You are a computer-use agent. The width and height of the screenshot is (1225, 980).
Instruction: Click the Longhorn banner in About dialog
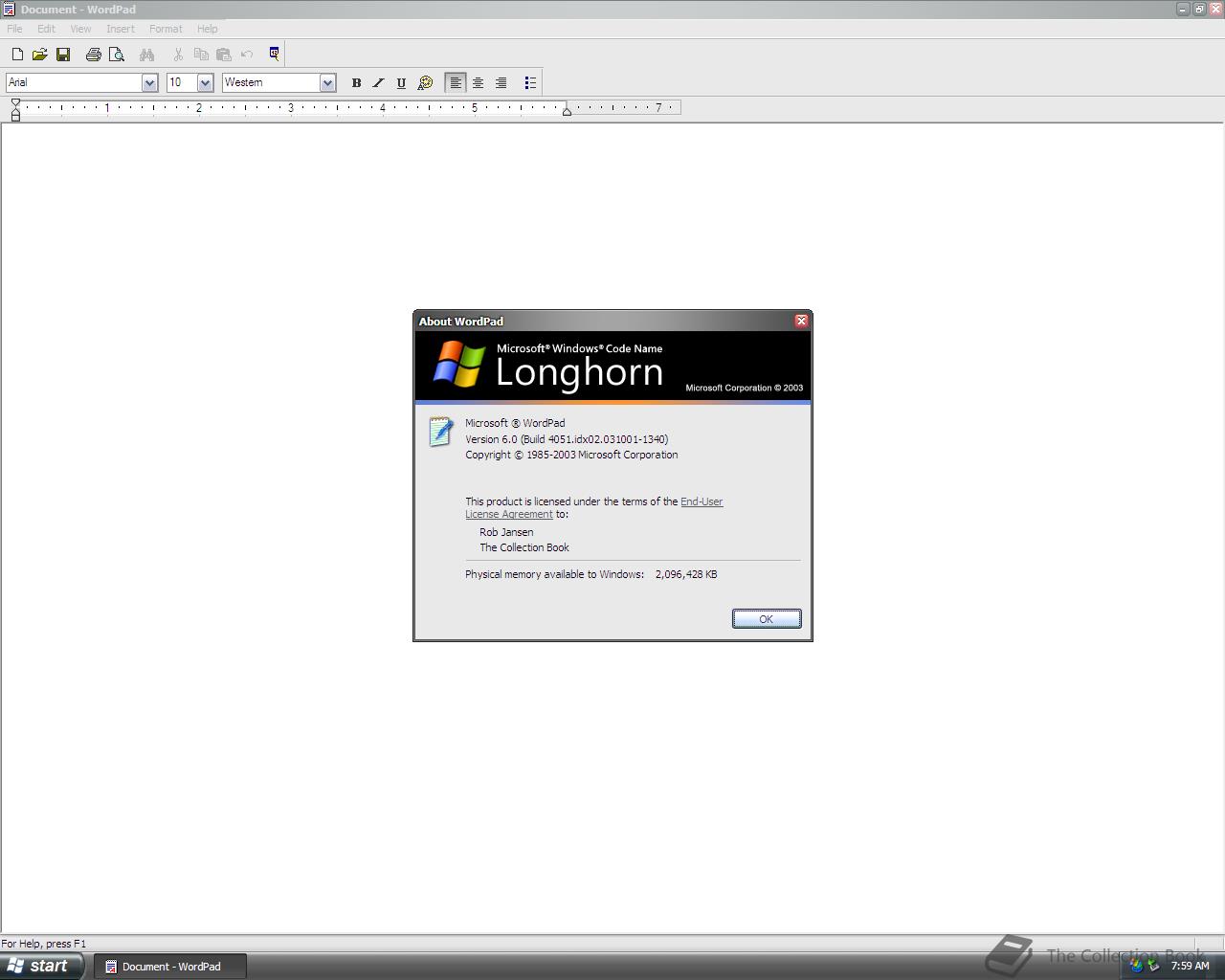coord(612,367)
